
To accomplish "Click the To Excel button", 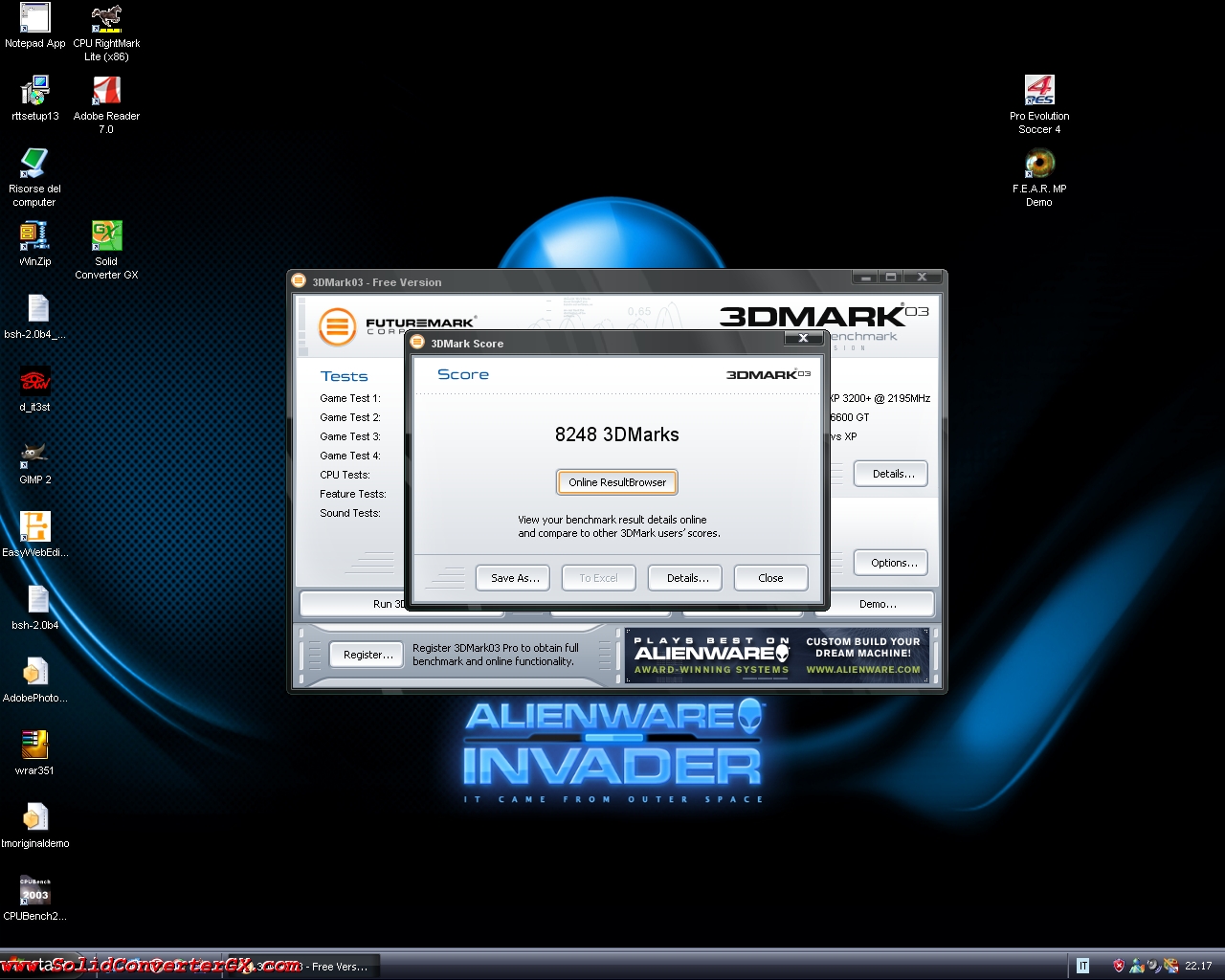I will (x=598, y=578).
